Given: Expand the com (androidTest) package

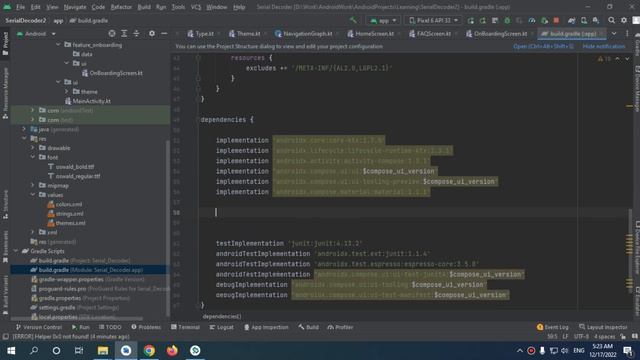Looking at the screenshot, I should coord(33,110).
